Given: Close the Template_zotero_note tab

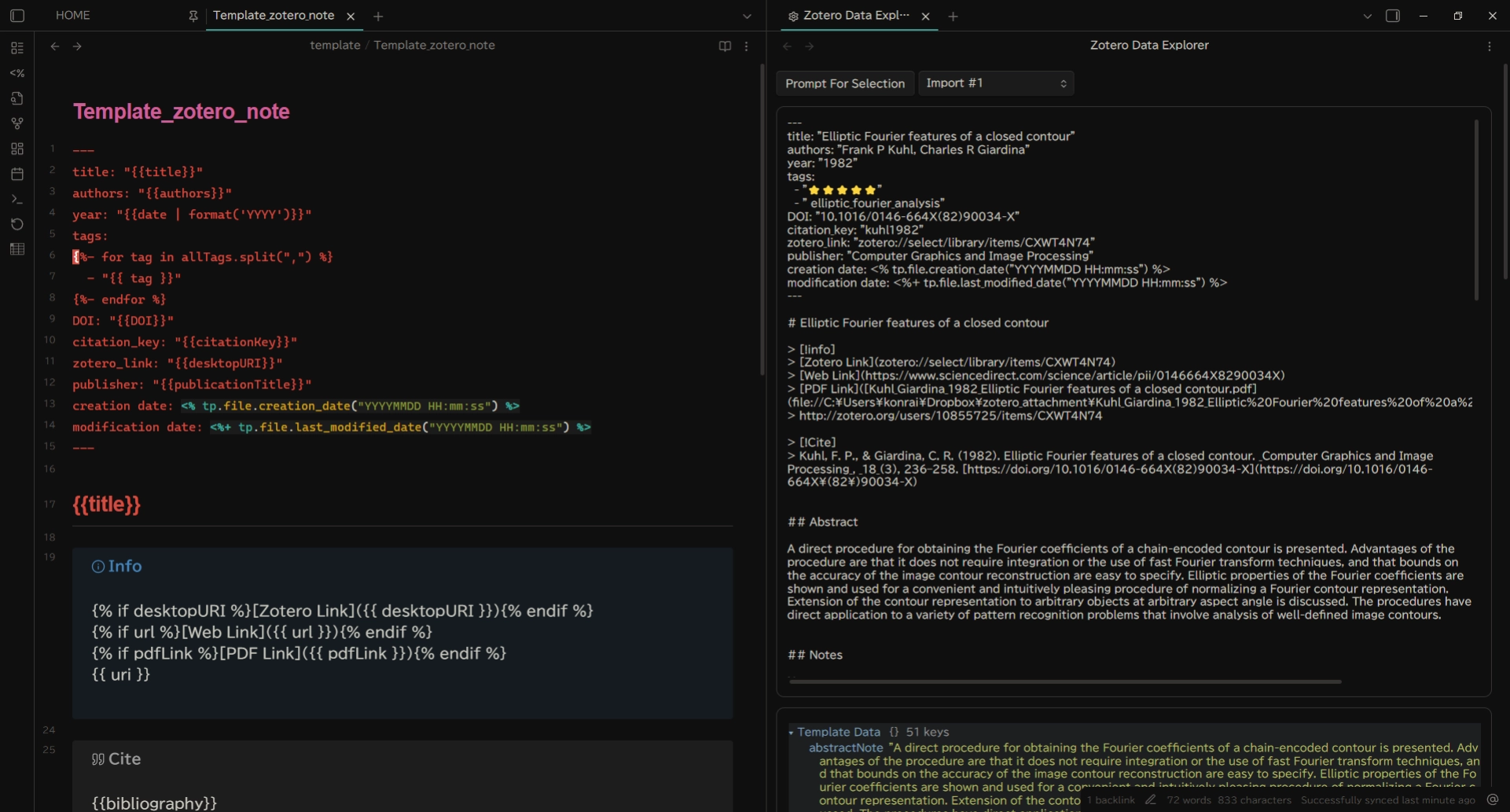Looking at the screenshot, I should tap(351, 17).
